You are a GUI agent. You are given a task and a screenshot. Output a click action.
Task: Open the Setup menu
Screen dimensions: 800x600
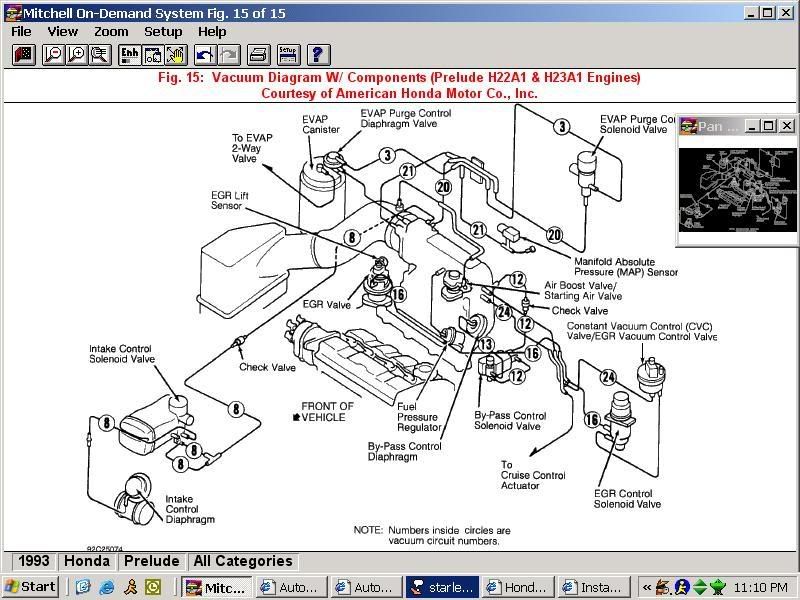tap(163, 32)
